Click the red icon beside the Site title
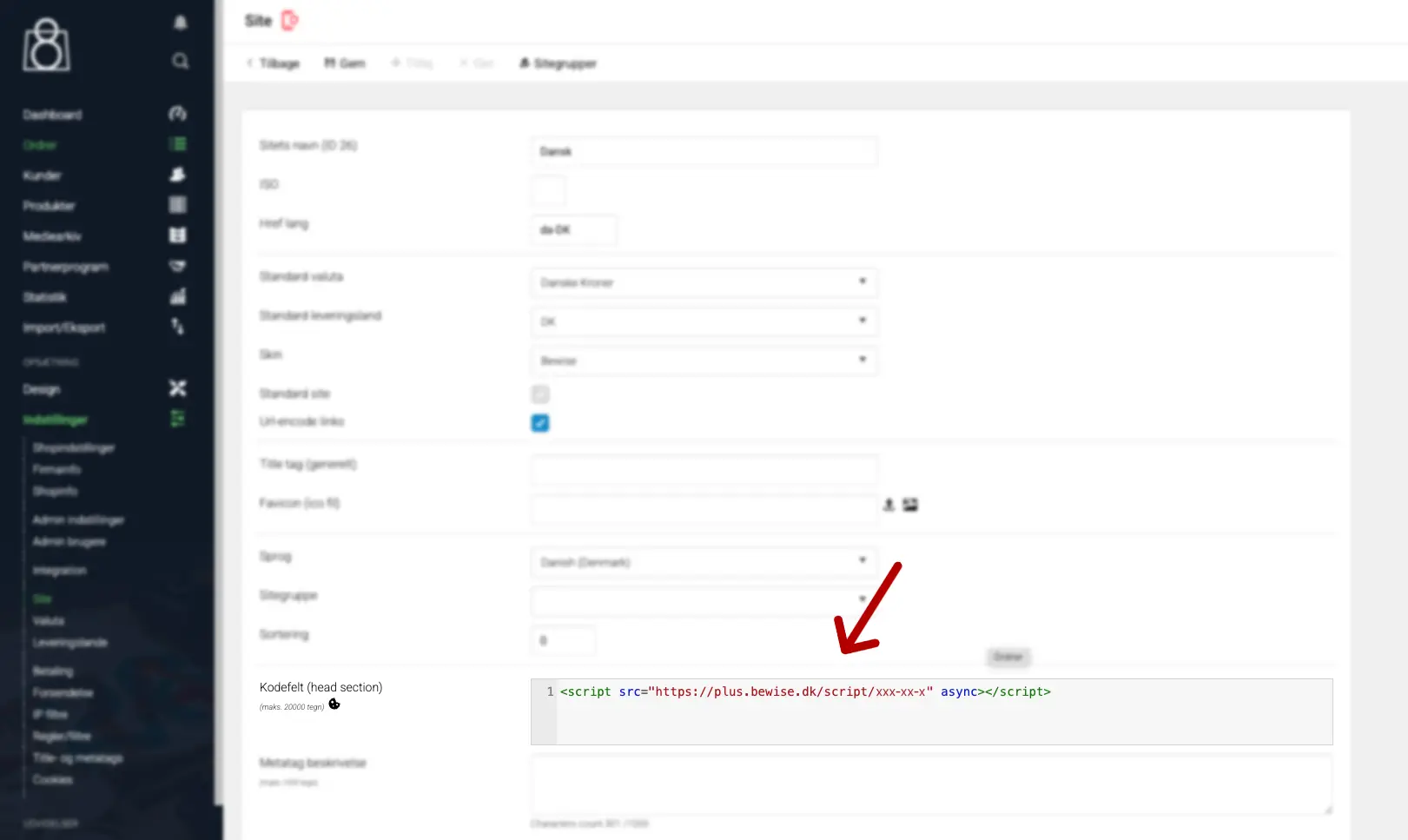This screenshot has height=840, width=1408. pyautogui.click(x=289, y=20)
